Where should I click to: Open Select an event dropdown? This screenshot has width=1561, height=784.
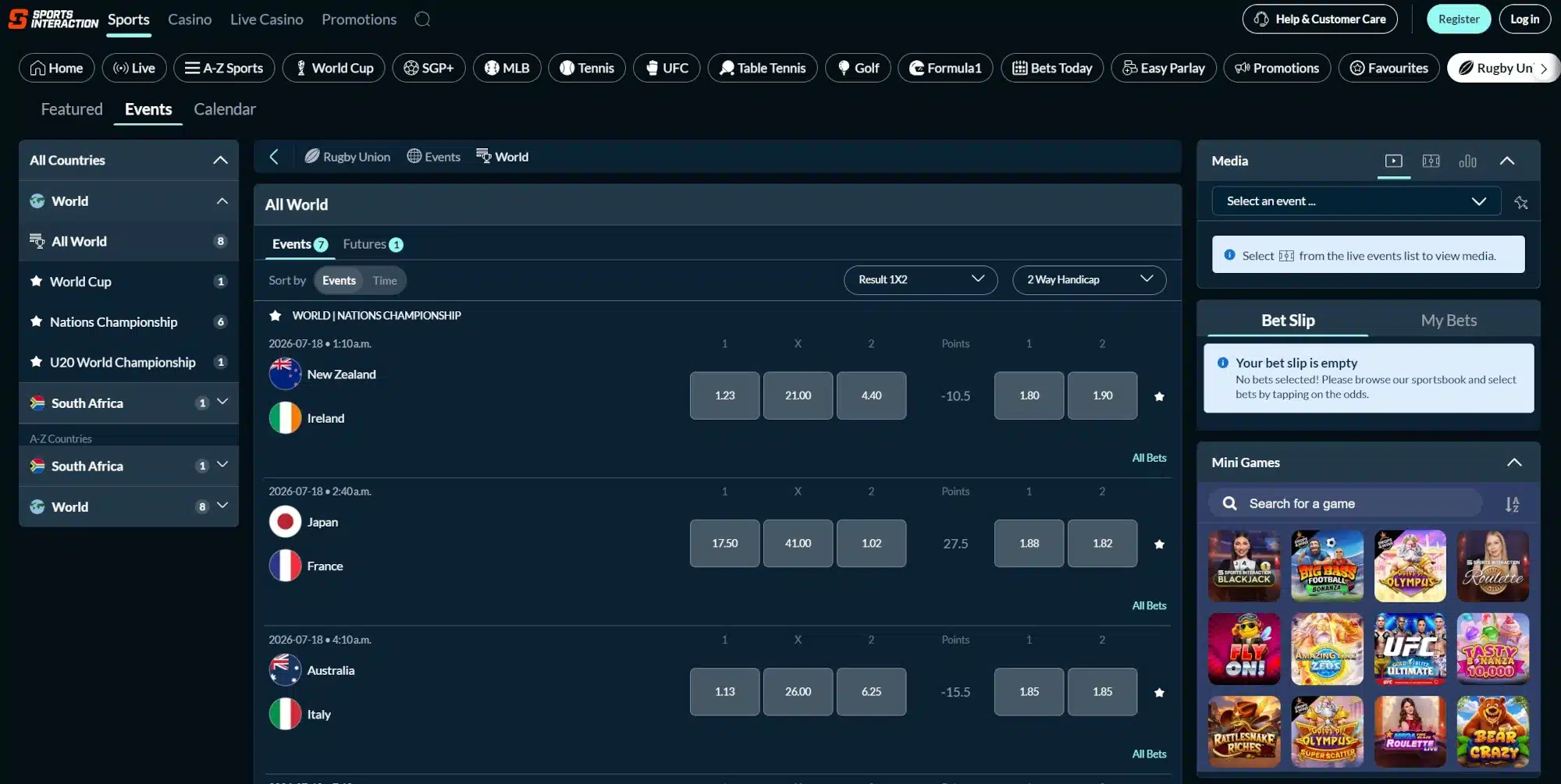[x=1356, y=201]
